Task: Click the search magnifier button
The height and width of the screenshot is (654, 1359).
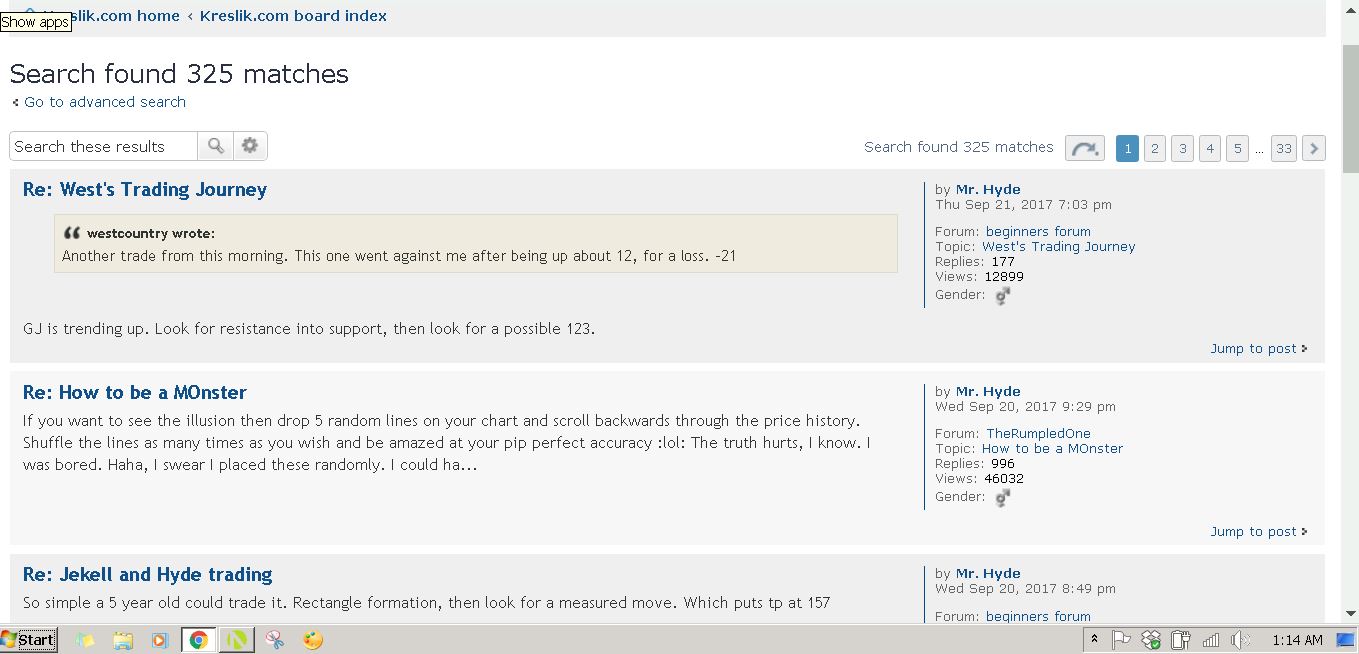Action: 215,146
